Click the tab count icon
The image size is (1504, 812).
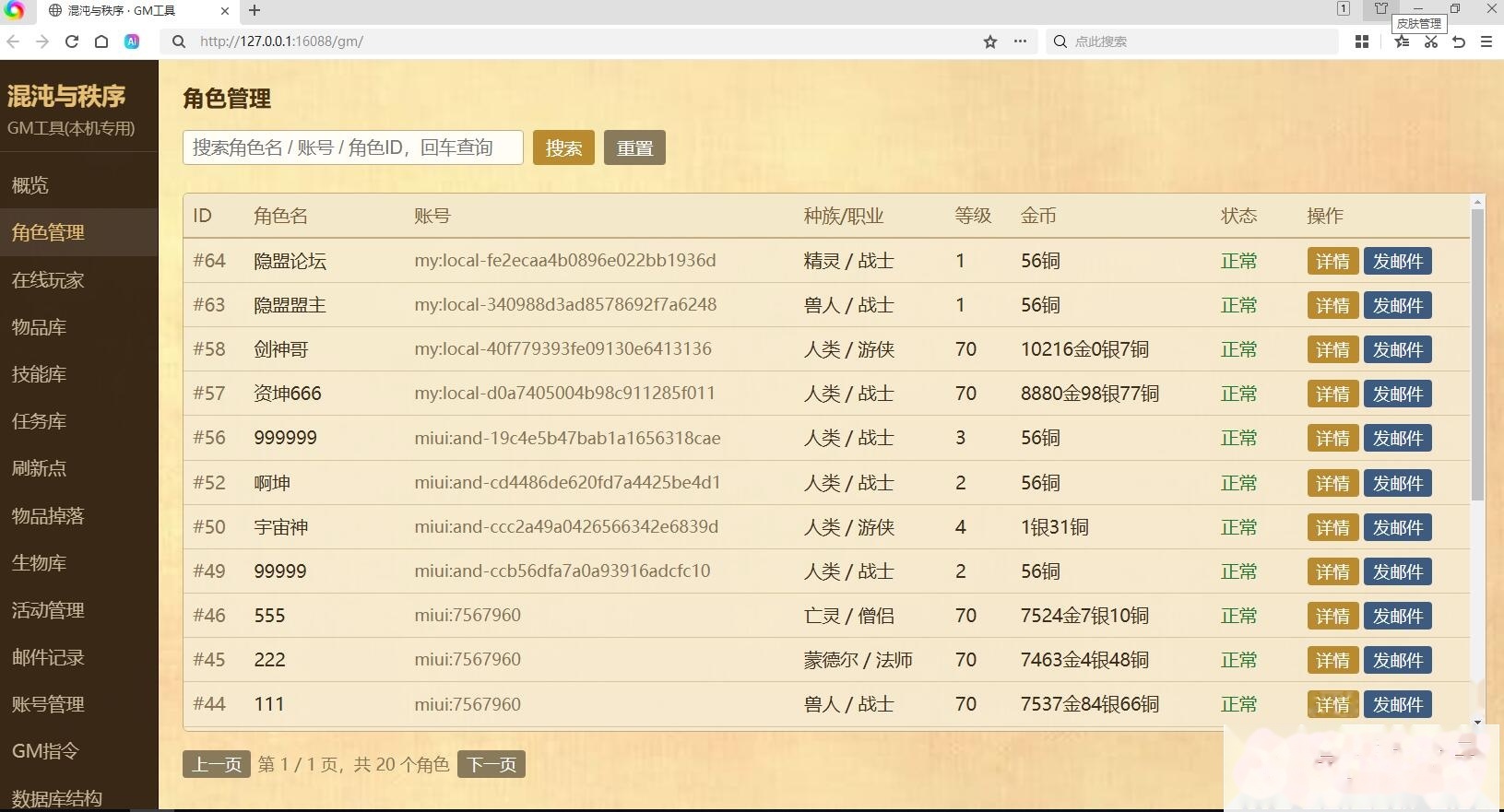pyautogui.click(x=1344, y=8)
